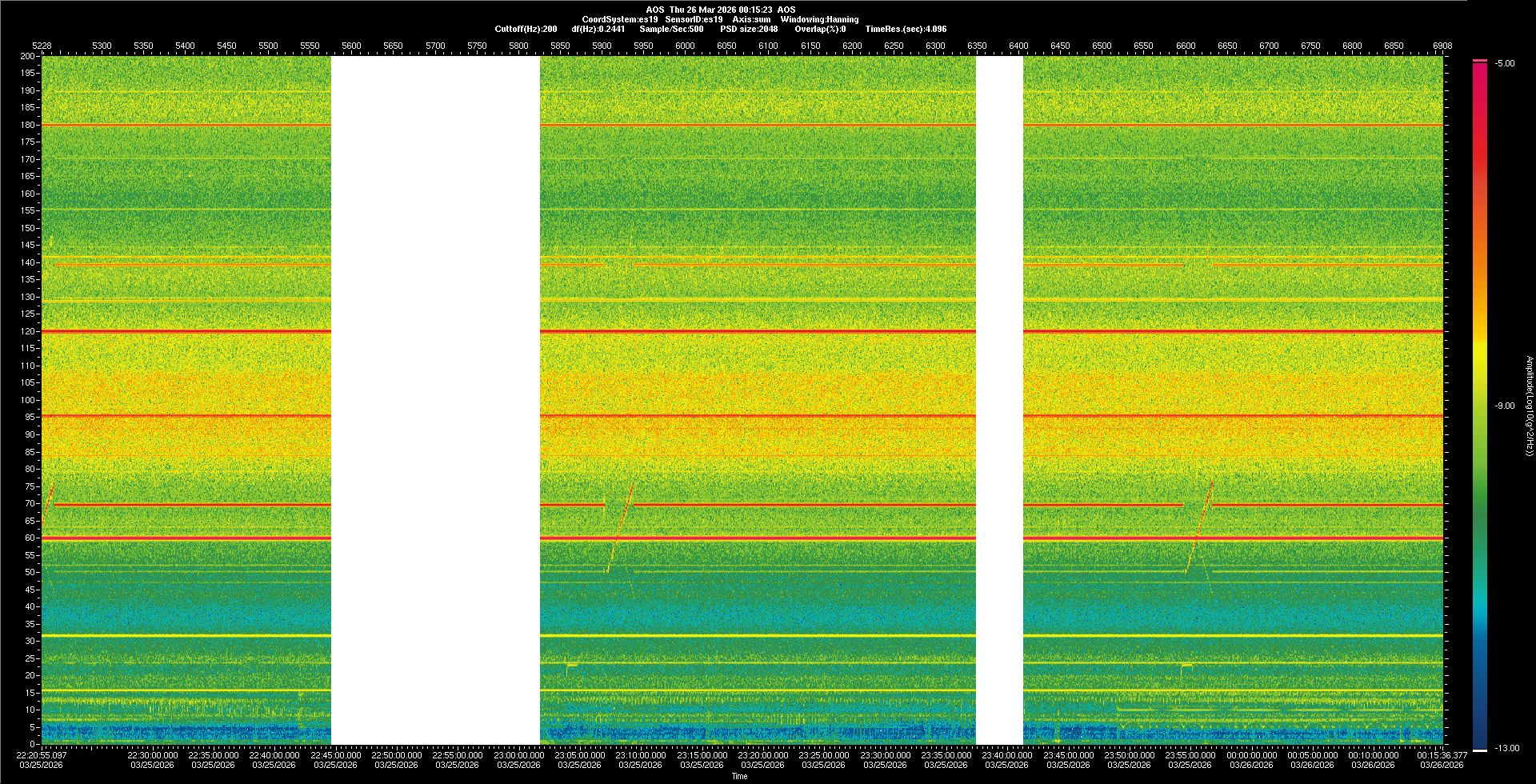Click the 23:00:00.000 time axis label

[x=518, y=754]
